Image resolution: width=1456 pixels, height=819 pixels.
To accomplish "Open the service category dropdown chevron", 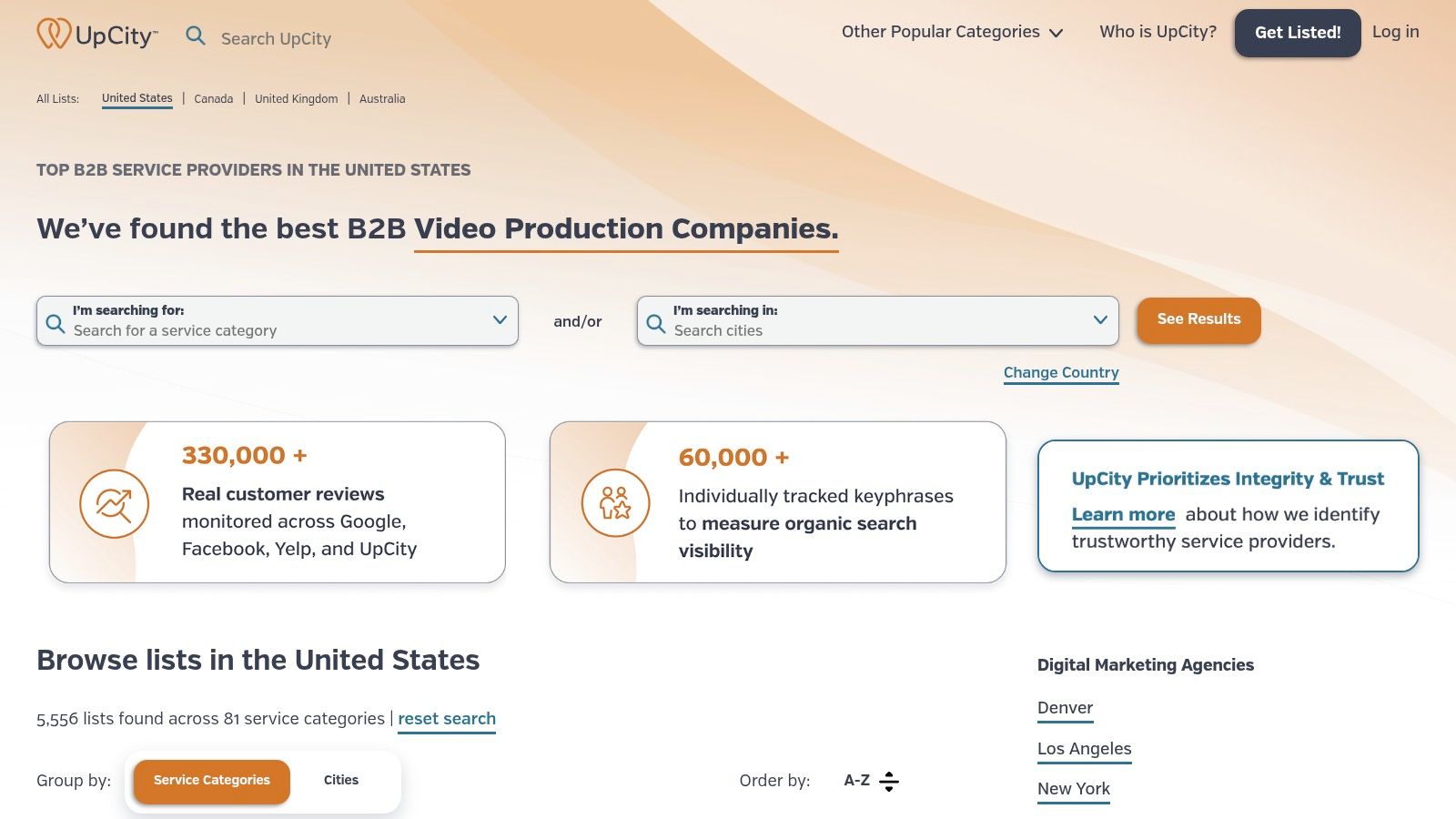I will 500,319.
